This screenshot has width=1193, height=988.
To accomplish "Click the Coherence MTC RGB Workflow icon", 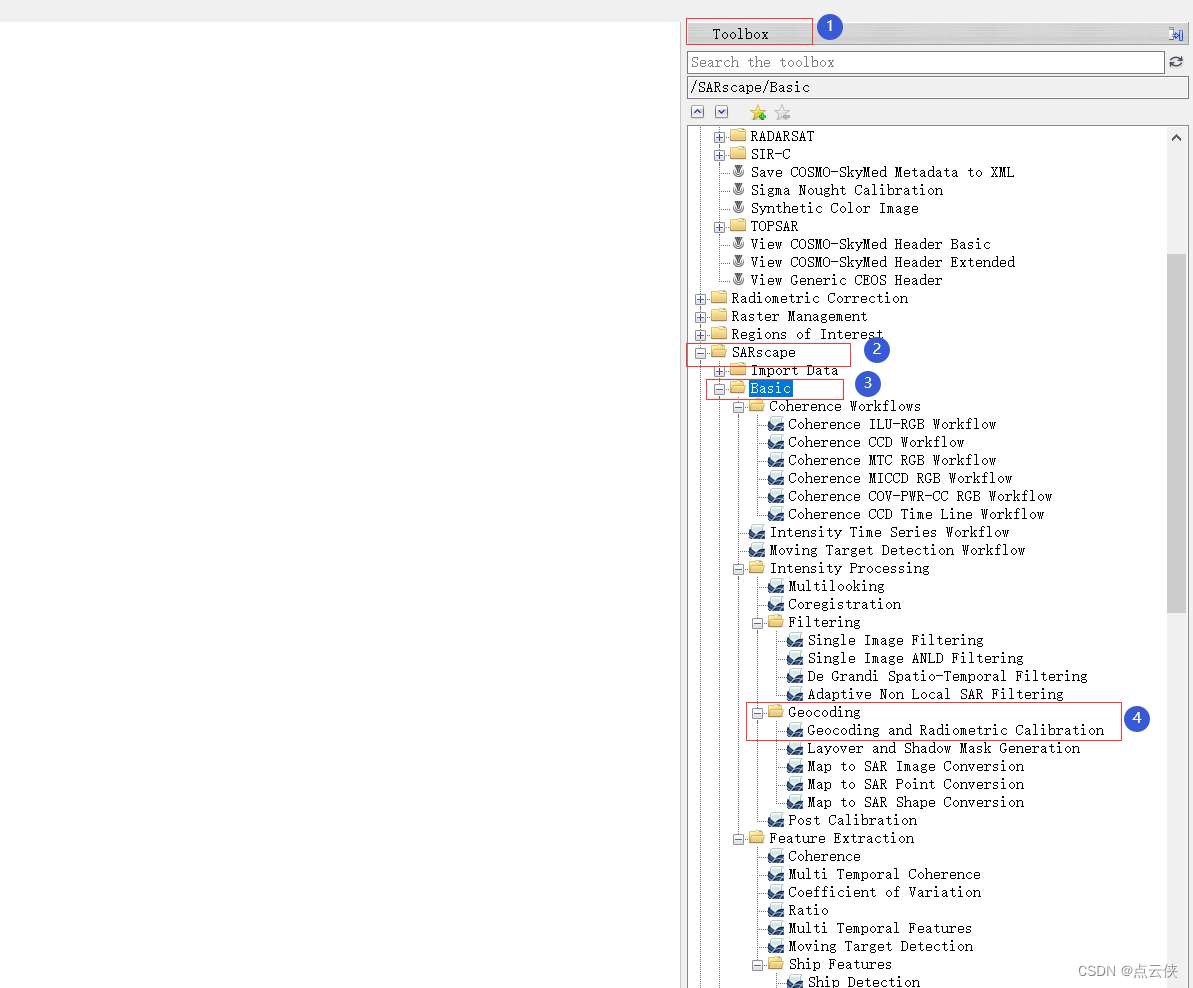I will [x=776, y=461].
